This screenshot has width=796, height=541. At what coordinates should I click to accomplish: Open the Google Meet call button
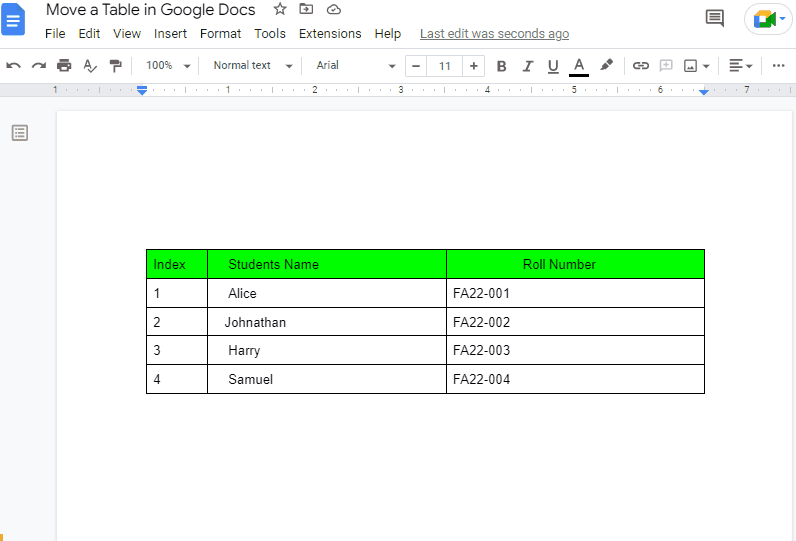tap(769, 19)
